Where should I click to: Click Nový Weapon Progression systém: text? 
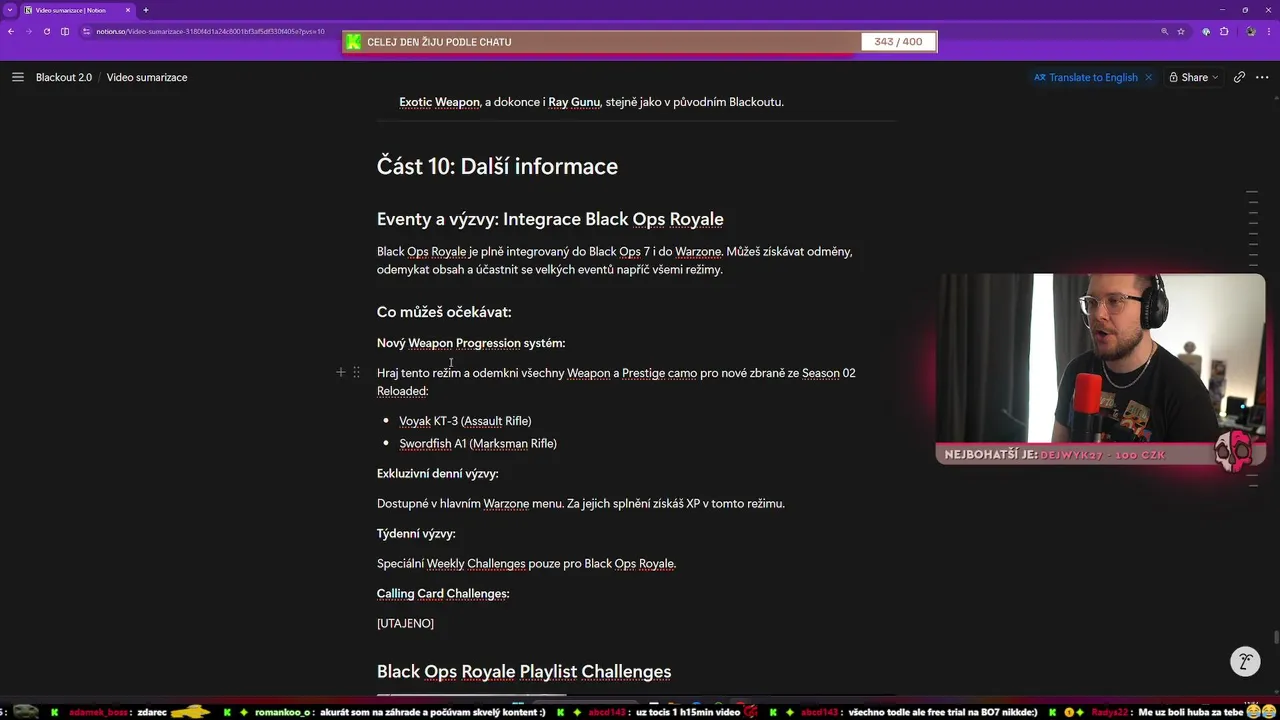point(471,343)
